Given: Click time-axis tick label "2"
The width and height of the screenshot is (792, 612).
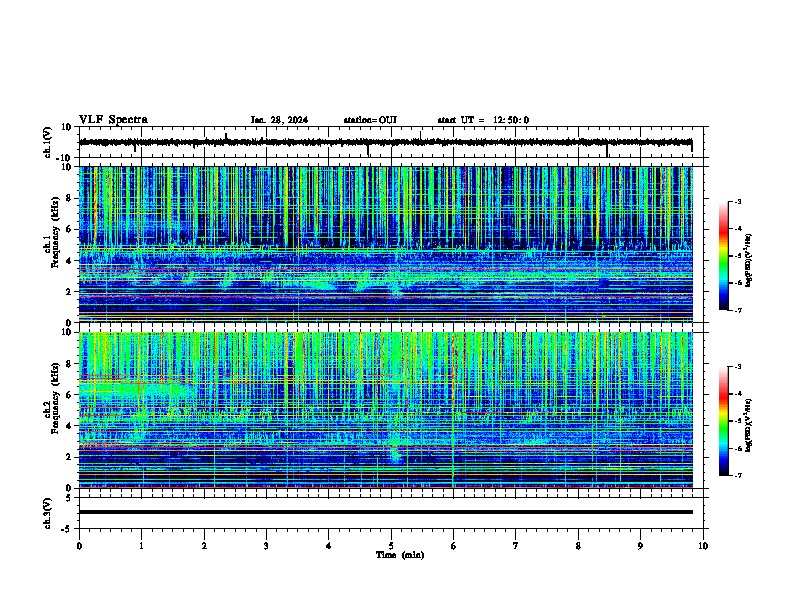Looking at the screenshot, I should [x=204, y=546].
